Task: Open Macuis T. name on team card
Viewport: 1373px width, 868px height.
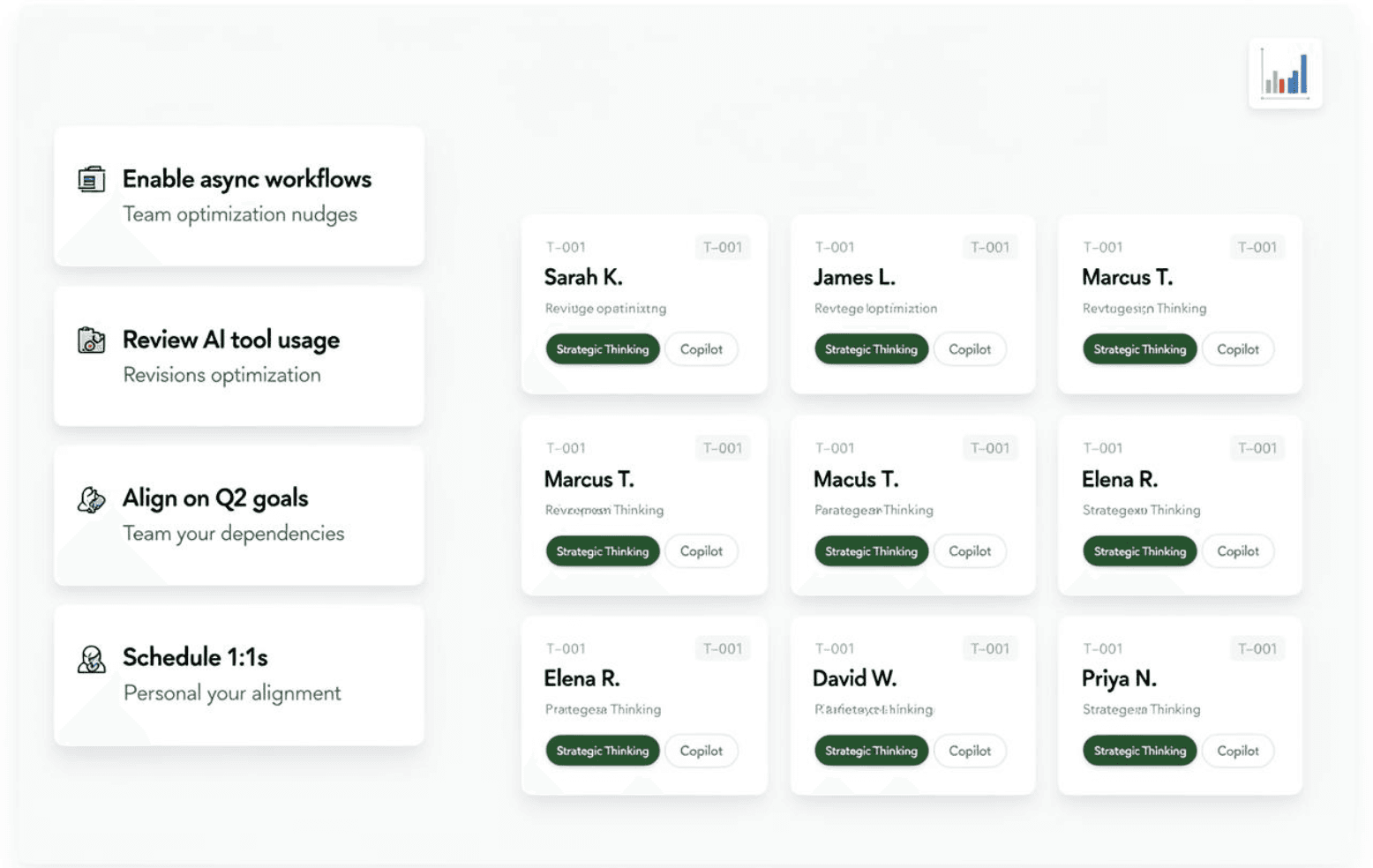Action: tap(856, 480)
